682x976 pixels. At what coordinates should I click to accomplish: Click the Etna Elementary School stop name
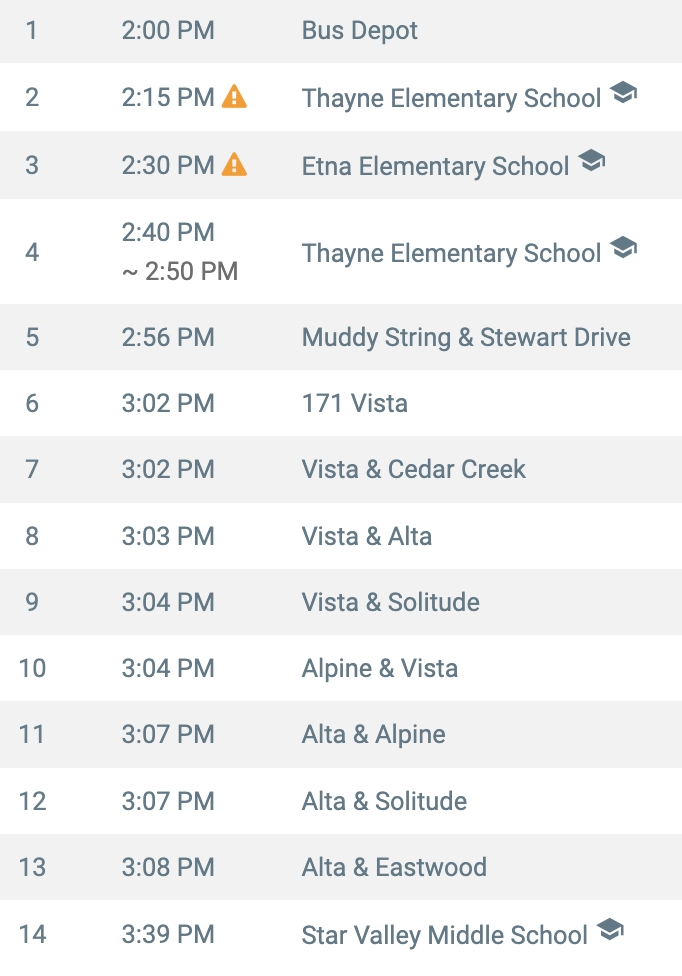[435, 166]
